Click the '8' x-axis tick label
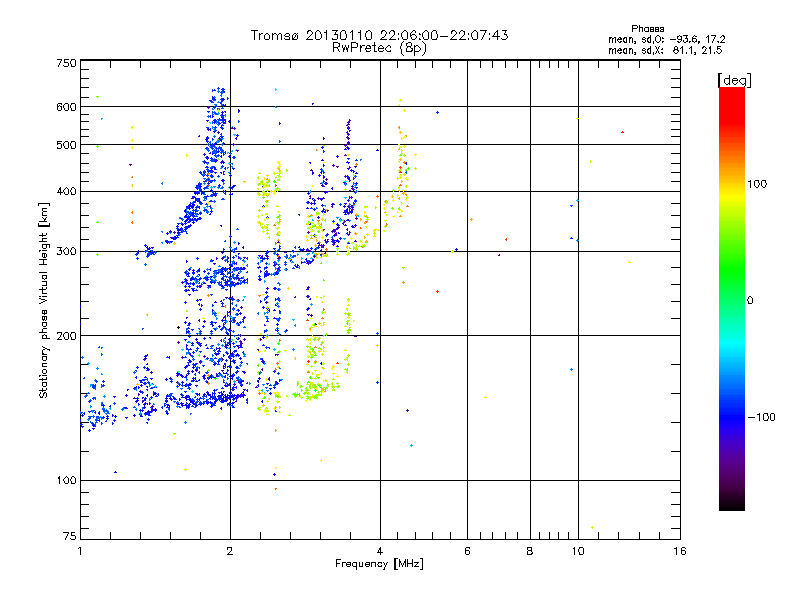Image resolution: width=800 pixels, height=600 pixels. point(530,551)
